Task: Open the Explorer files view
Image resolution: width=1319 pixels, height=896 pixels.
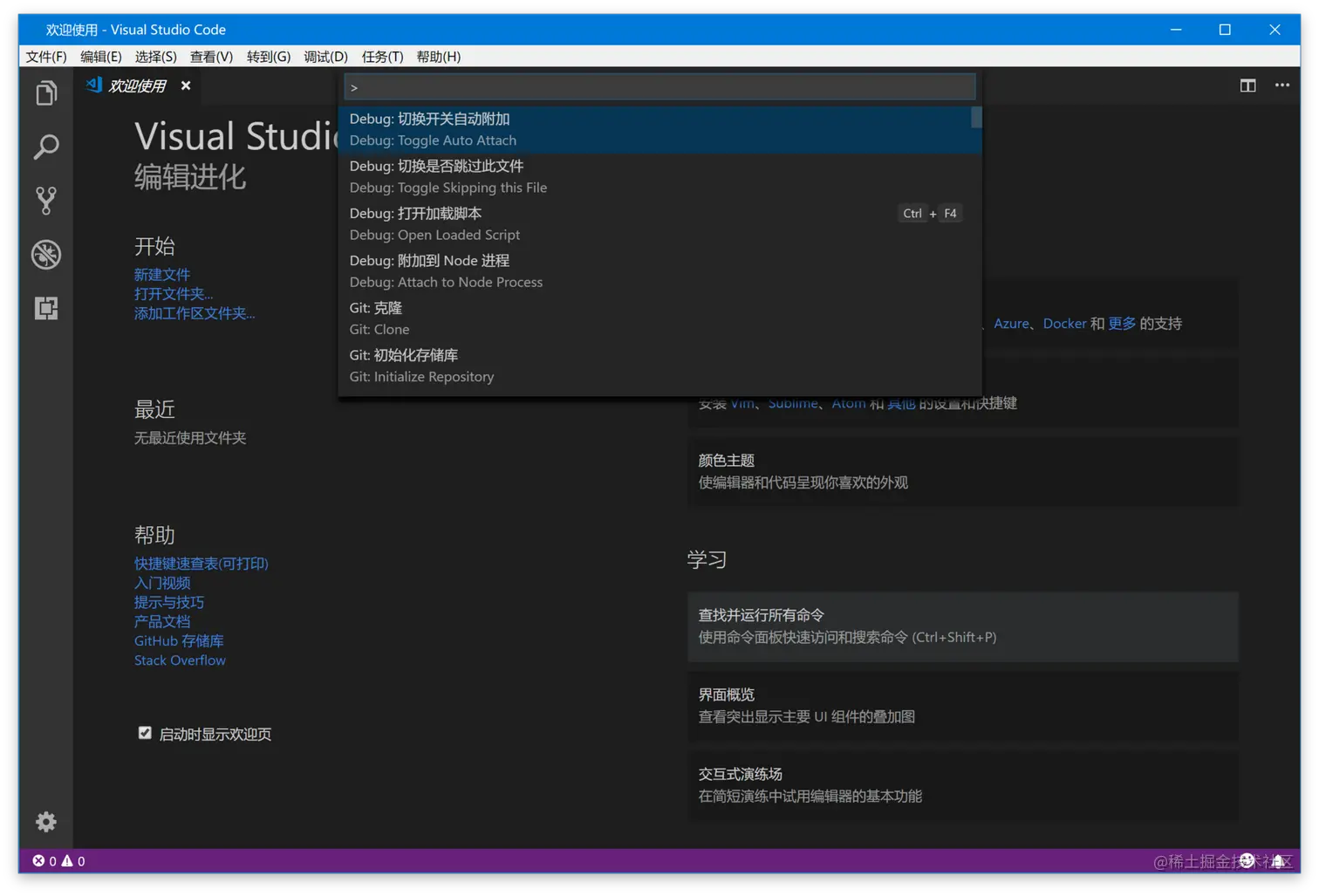Action: coord(46,92)
